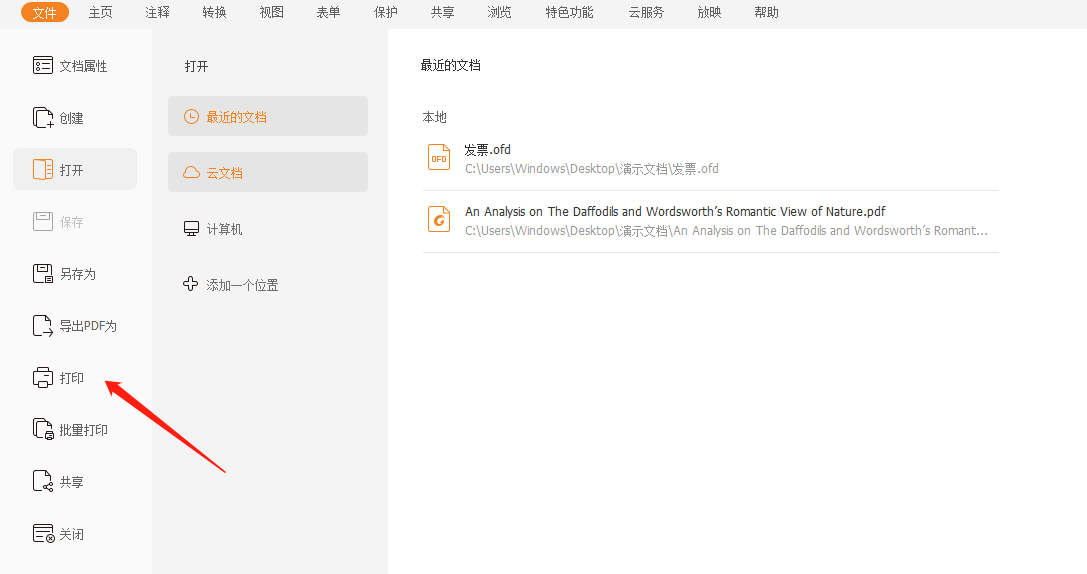Image resolution: width=1087 pixels, height=574 pixels.
Task: Click the 发票.ofd file icon
Action: point(439,158)
